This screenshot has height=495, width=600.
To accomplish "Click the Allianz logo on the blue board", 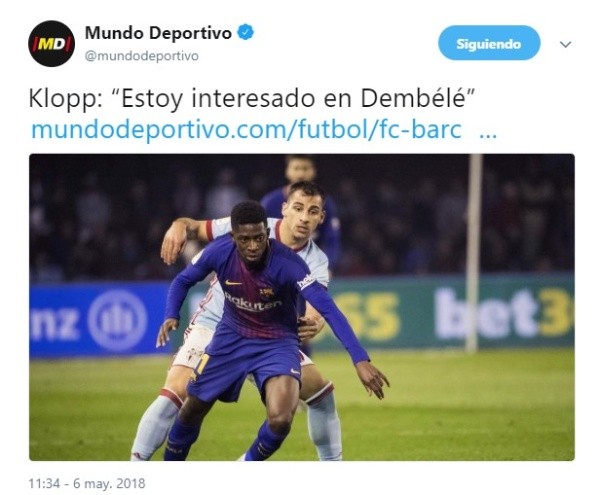I will point(117,320).
